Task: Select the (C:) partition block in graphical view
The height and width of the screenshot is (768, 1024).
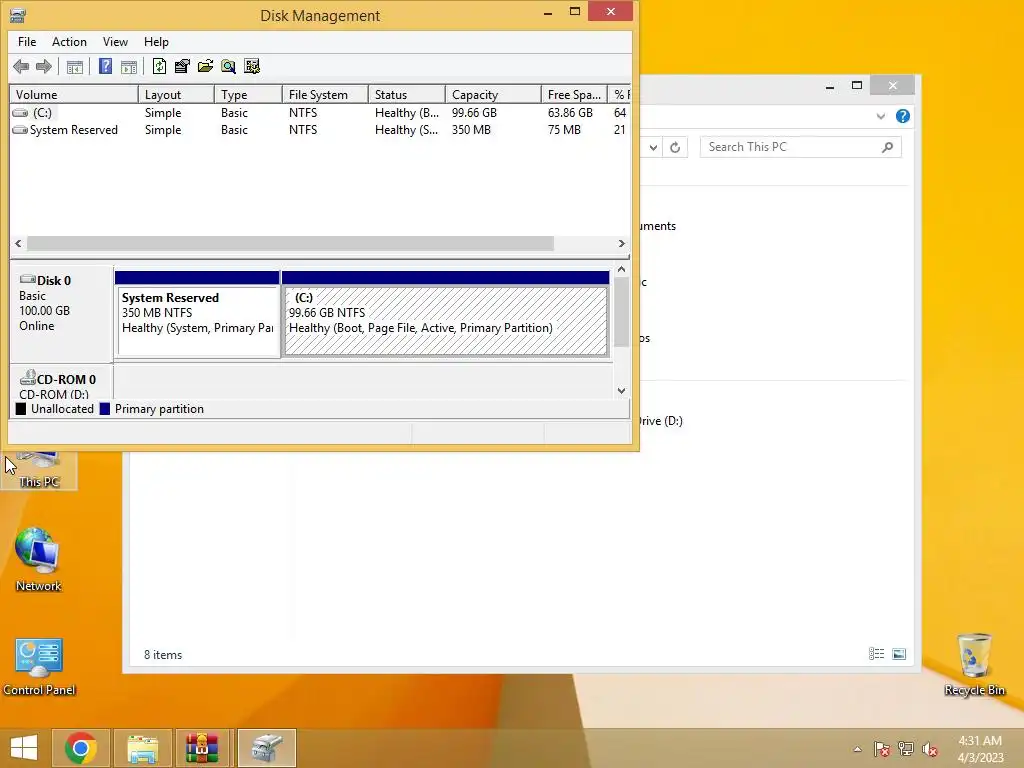Action: (445, 315)
